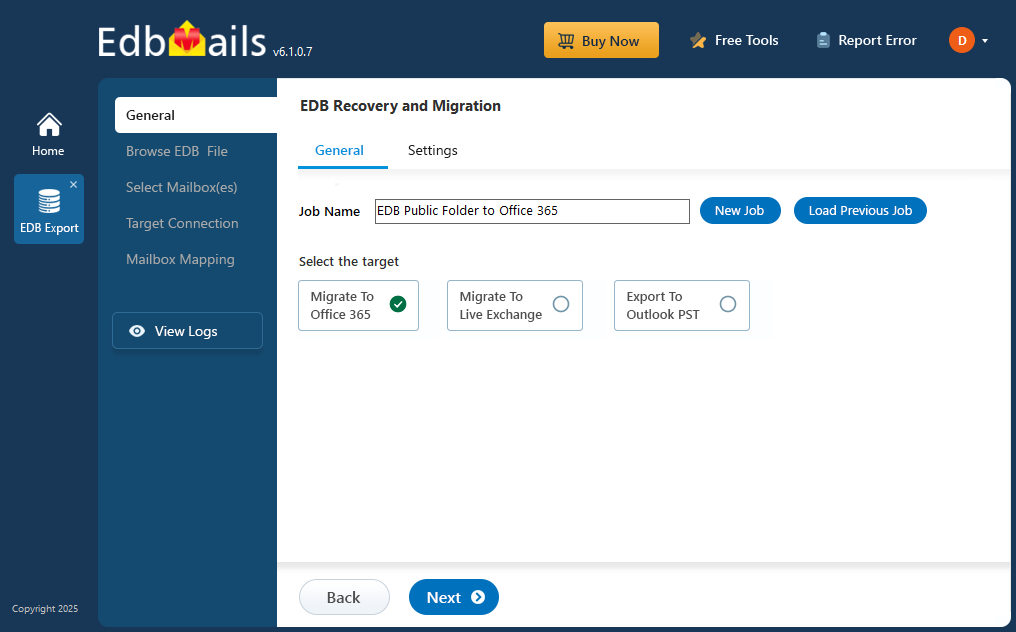1016x632 pixels.
Task: Click the New Job button
Action: (740, 211)
